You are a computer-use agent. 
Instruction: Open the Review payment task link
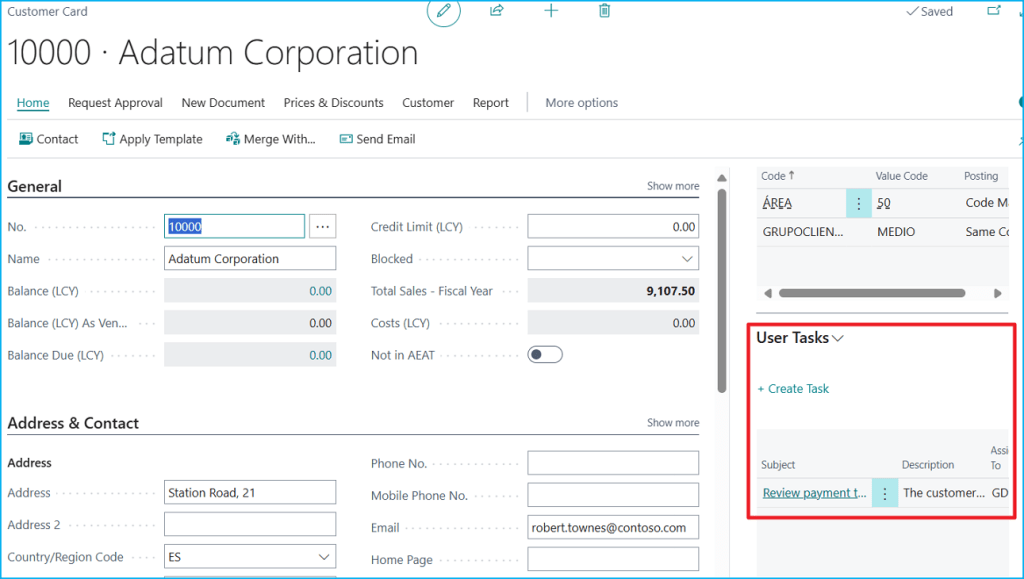(814, 493)
